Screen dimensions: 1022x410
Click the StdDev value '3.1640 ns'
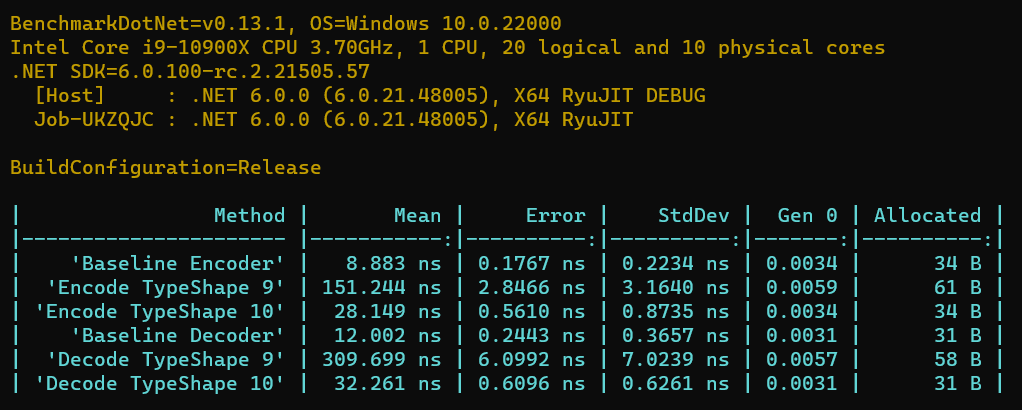(x=676, y=287)
